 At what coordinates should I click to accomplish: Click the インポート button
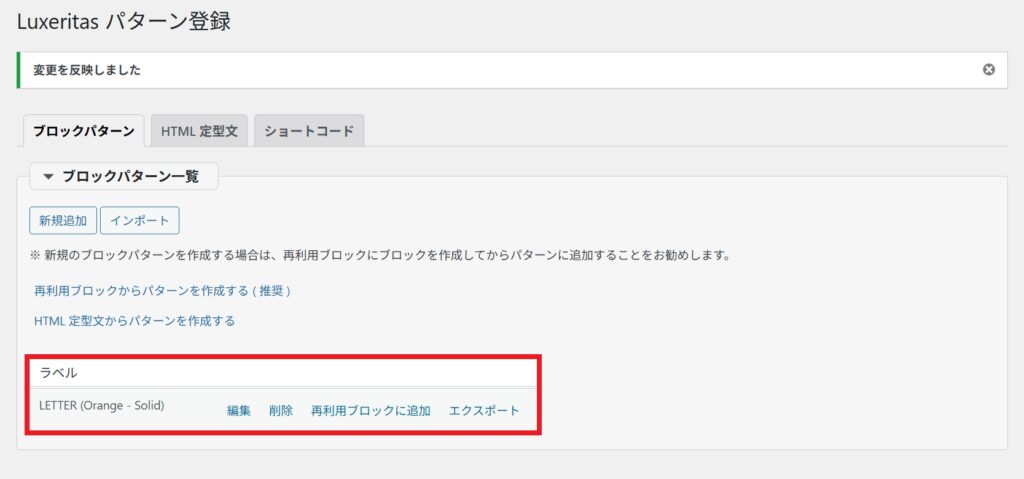pyautogui.click(x=140, y=220)
